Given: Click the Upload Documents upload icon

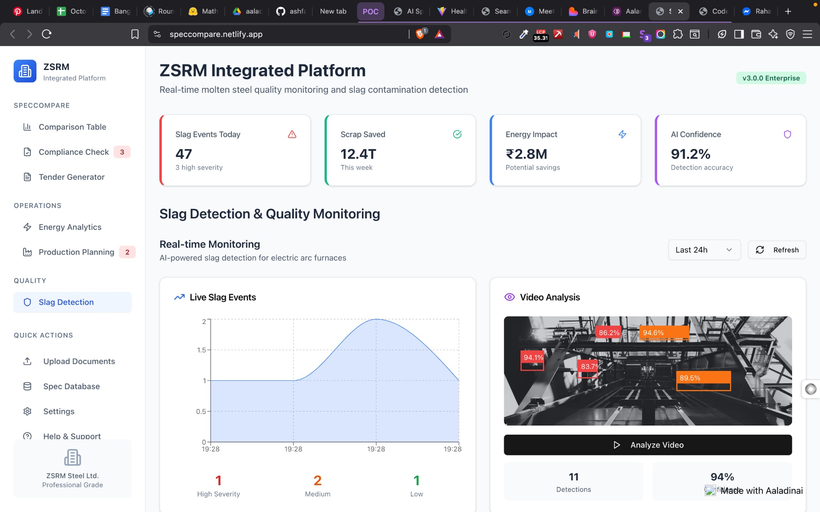Looking at the screenshot, I should 27,361.
